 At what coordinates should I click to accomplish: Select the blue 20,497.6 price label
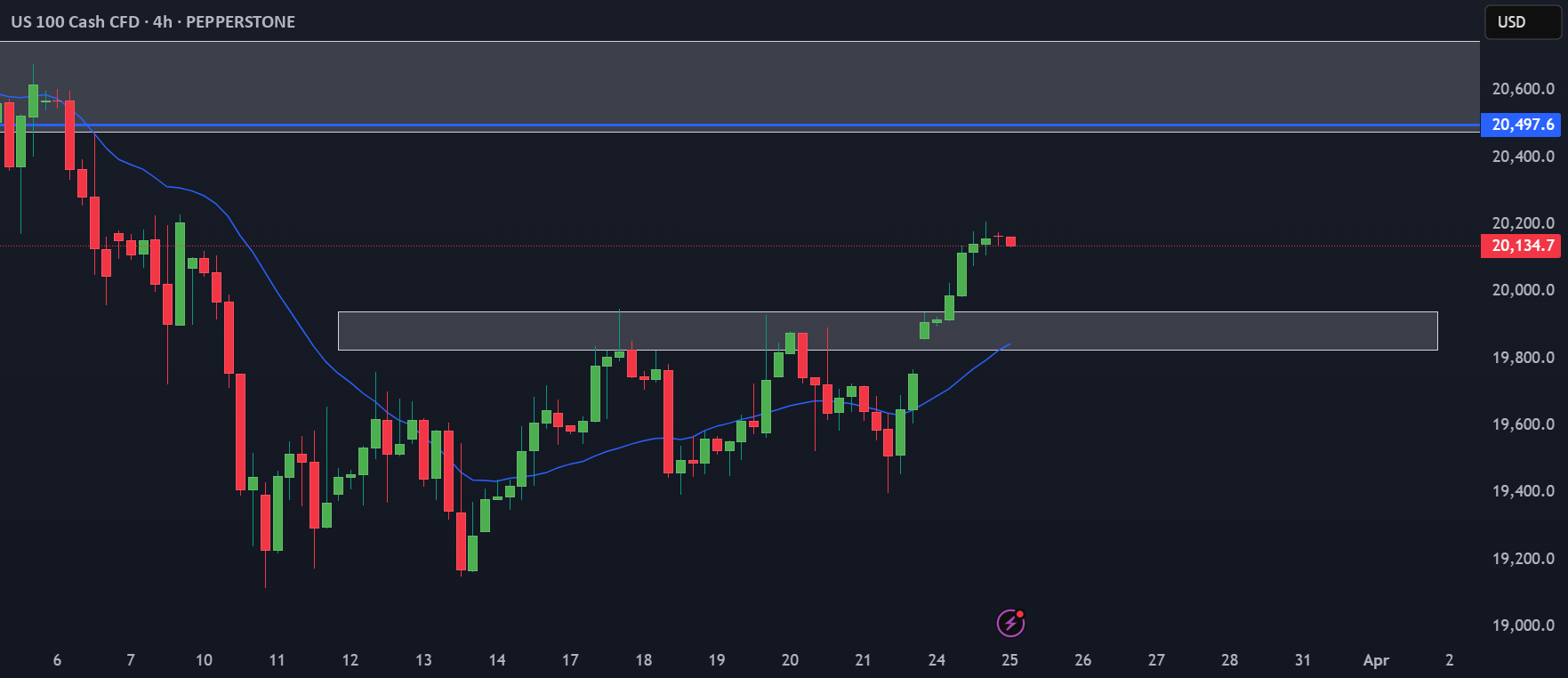click(x=1521, y=125)
